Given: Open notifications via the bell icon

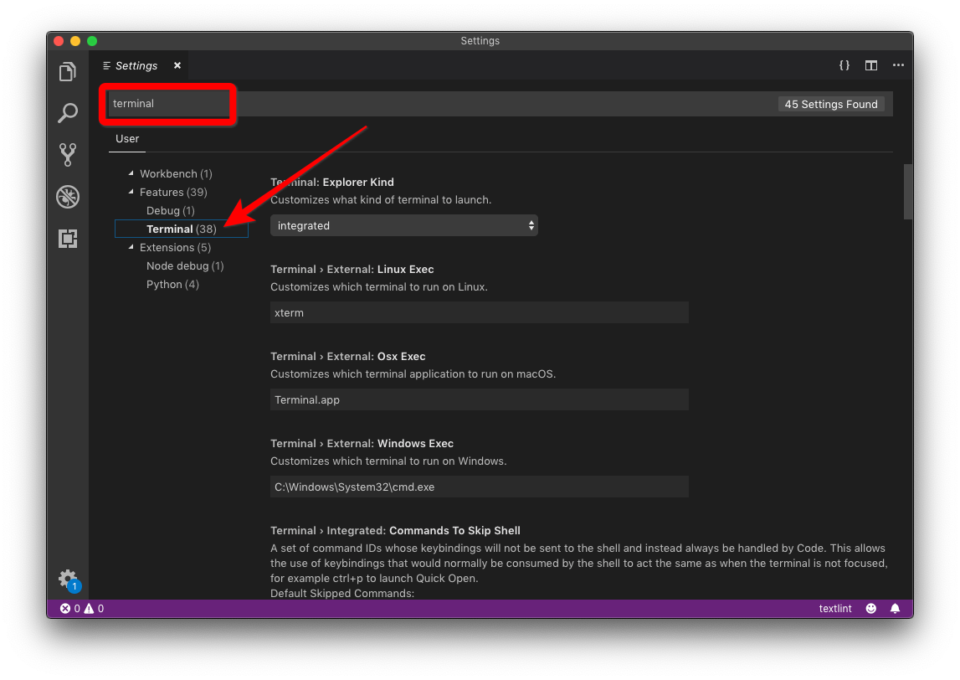Looking at the screenshot, I should 895,607.
